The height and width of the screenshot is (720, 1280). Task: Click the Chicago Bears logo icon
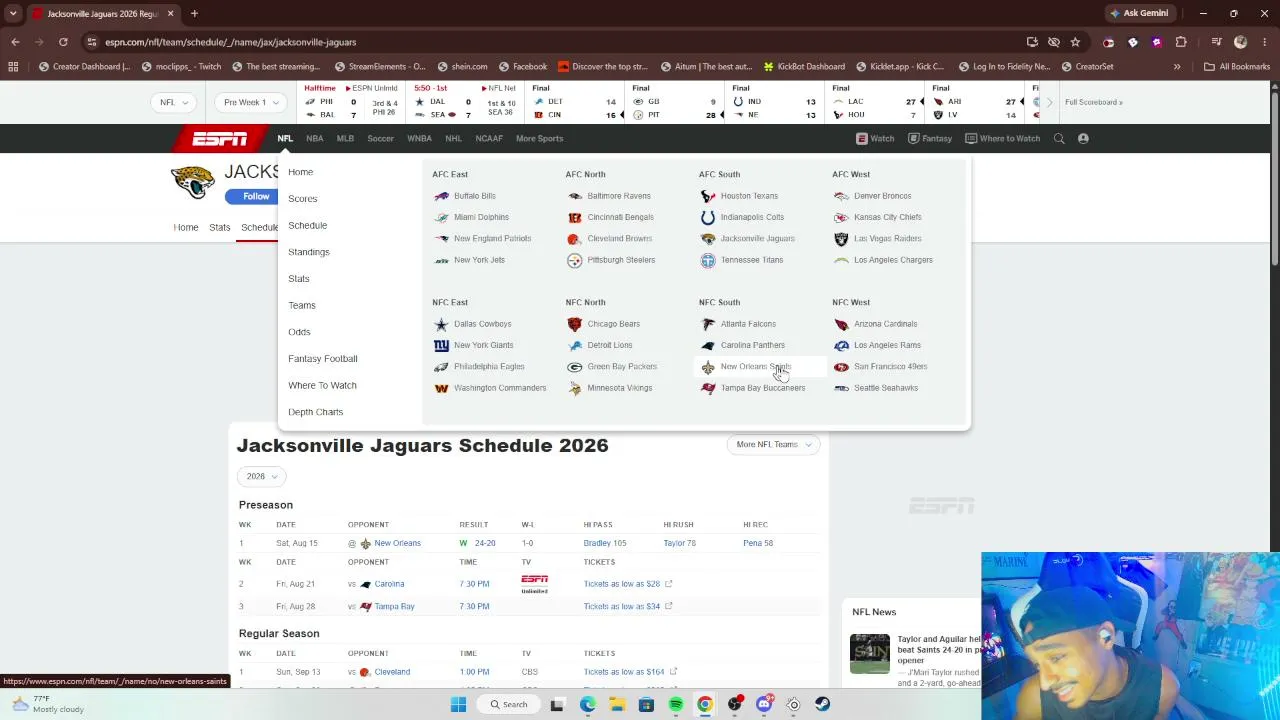coord(574,324)
